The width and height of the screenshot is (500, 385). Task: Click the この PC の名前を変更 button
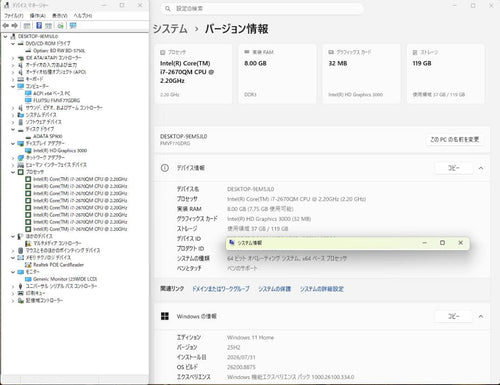click(x=455, y=139)
